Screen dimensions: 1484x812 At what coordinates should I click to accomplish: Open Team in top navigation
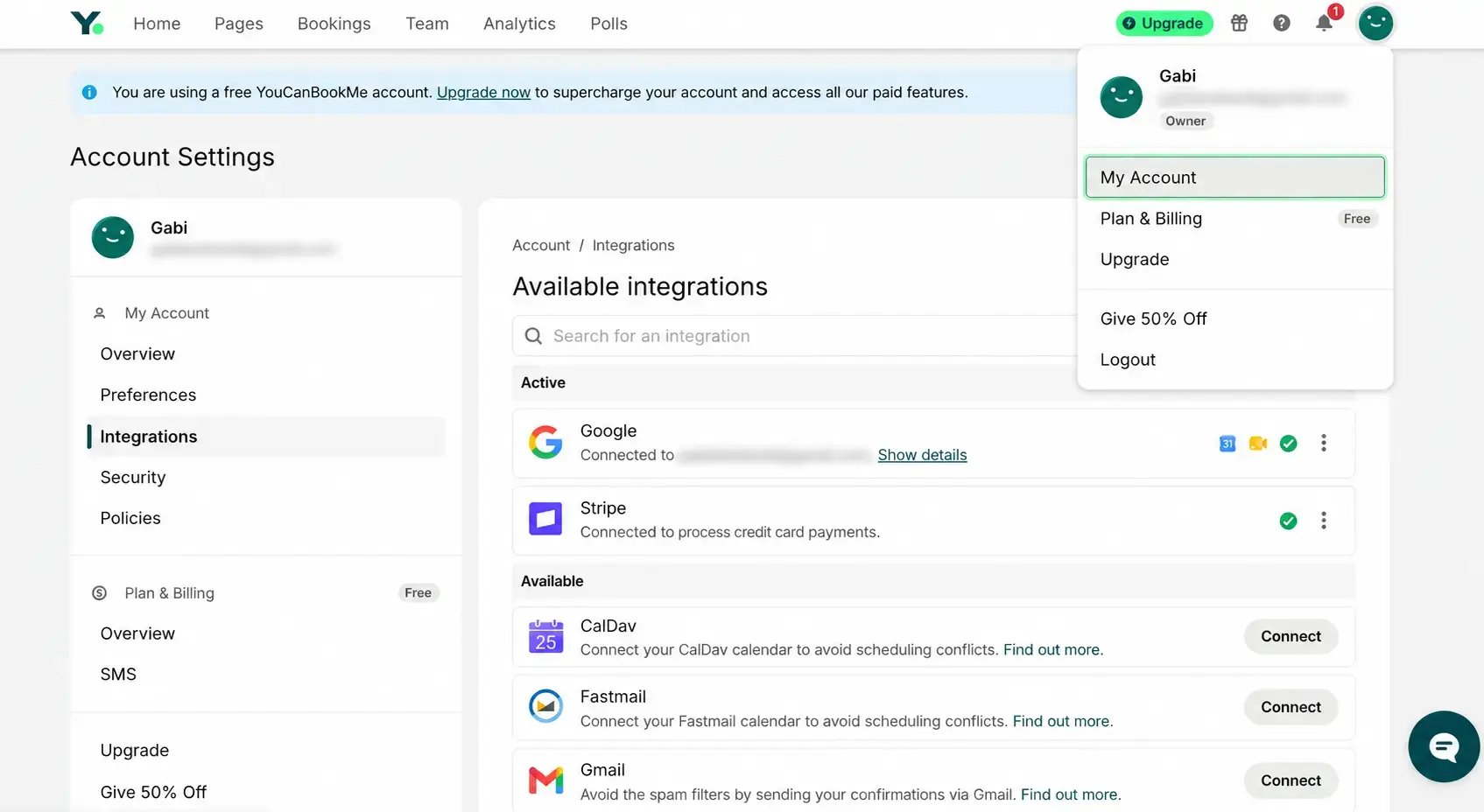pos(427,24)
